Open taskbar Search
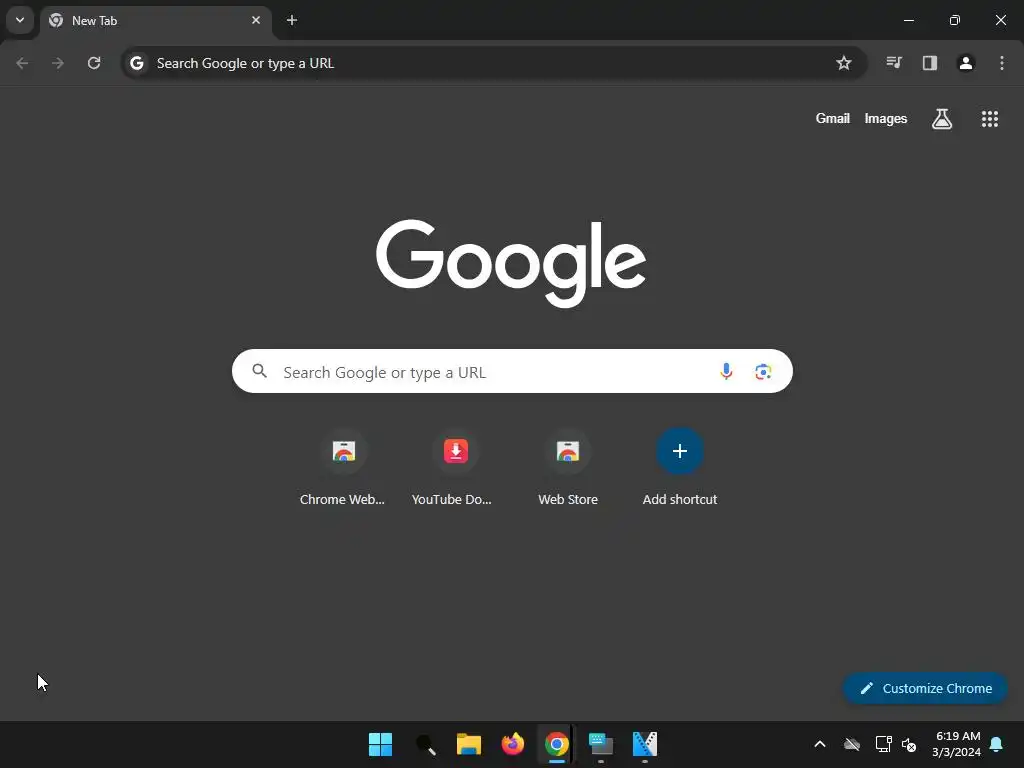The height and width of the screenshot is (768, 1024). 425,744
